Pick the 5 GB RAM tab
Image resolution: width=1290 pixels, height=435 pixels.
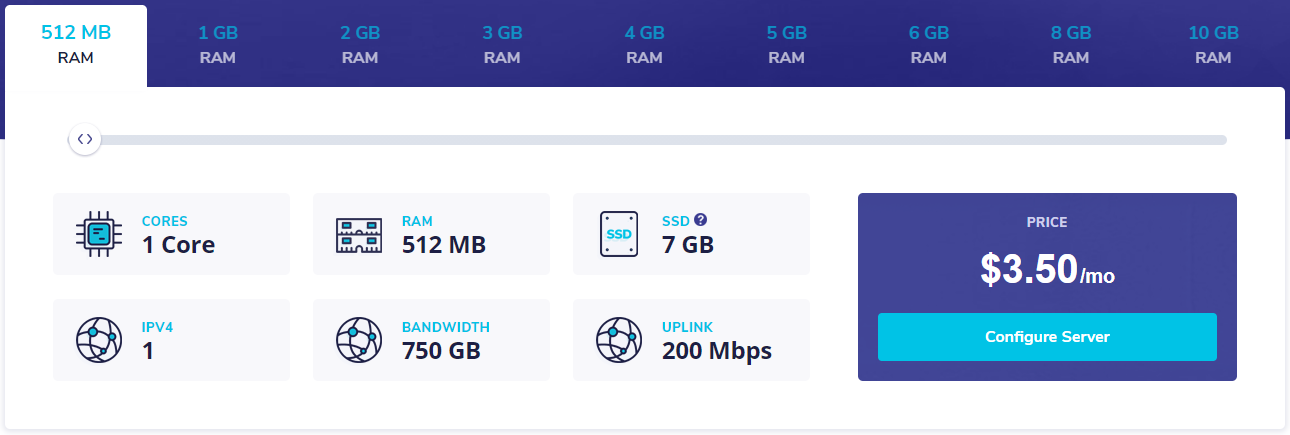pos(786,45)
